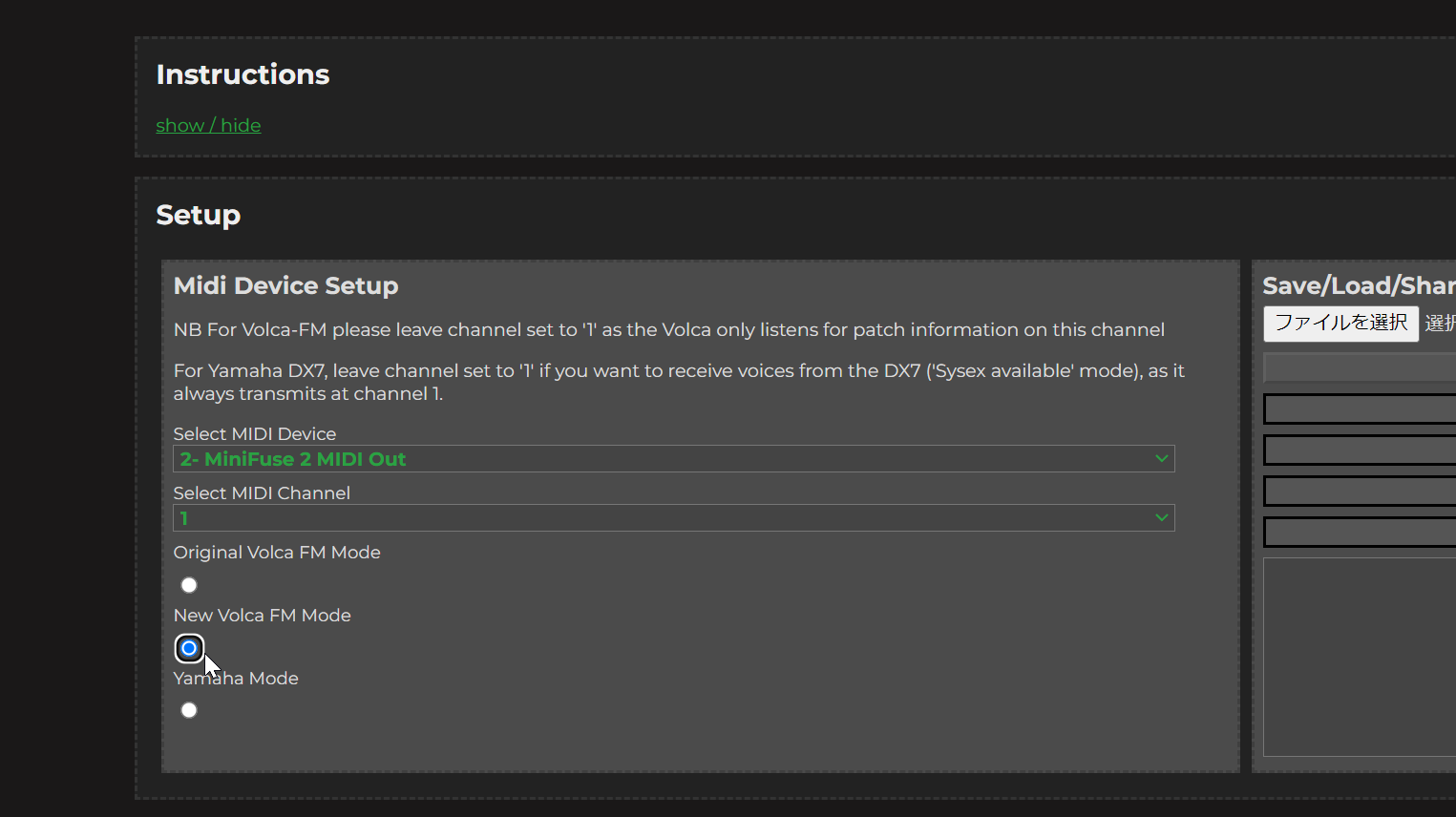
Task: Click the Setup heading
Action: coord(198,215)
